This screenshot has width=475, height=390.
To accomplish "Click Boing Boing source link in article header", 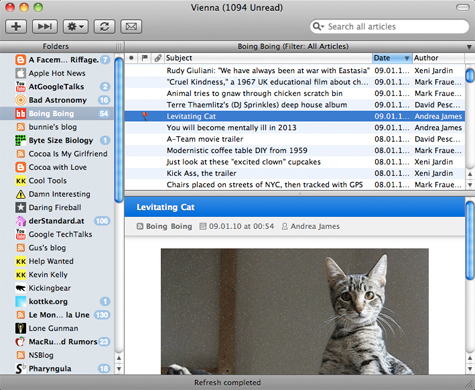I will tap(169, 226).
